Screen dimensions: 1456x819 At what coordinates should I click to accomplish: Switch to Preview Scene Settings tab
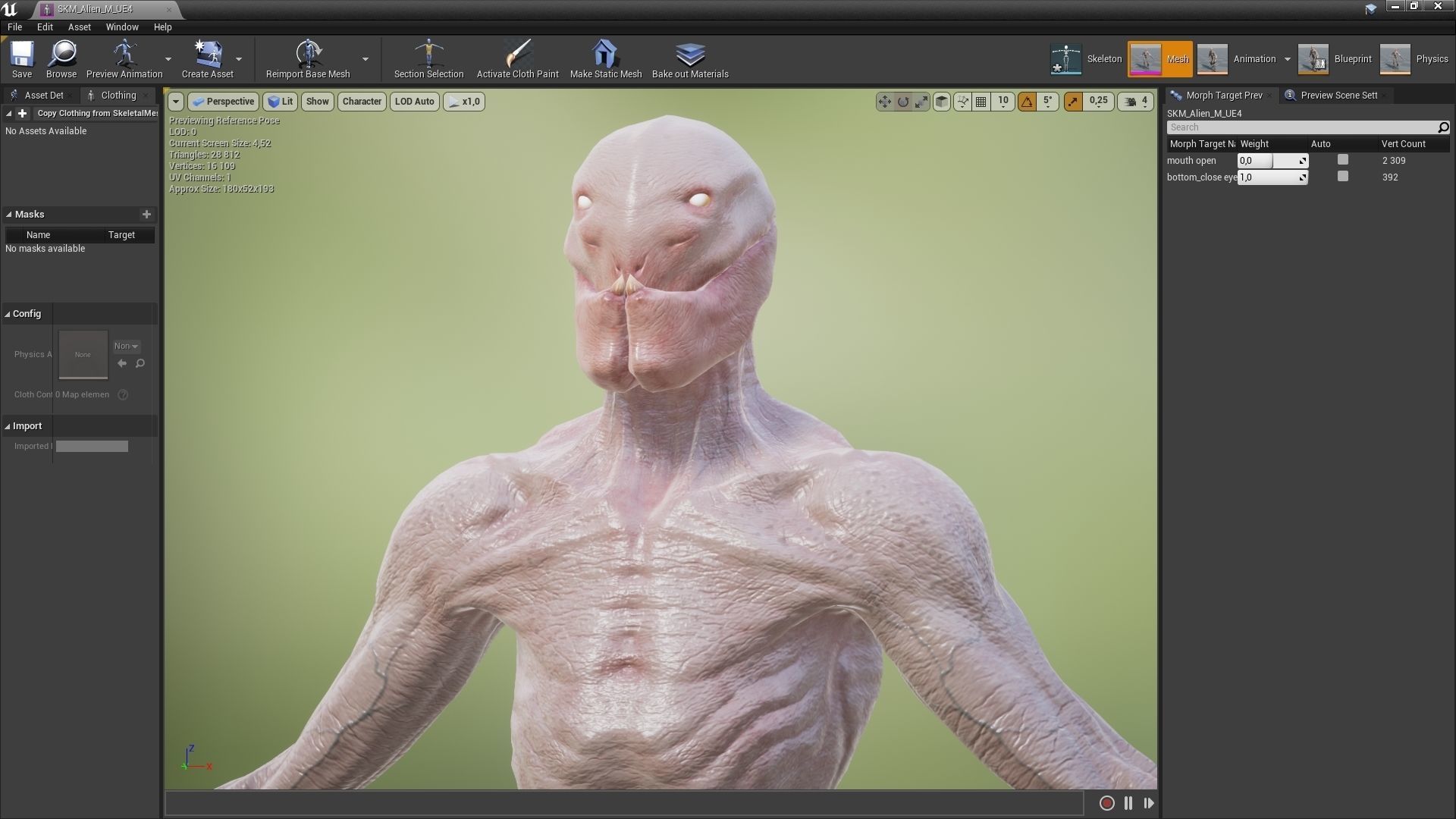(x=1338, y=96)
